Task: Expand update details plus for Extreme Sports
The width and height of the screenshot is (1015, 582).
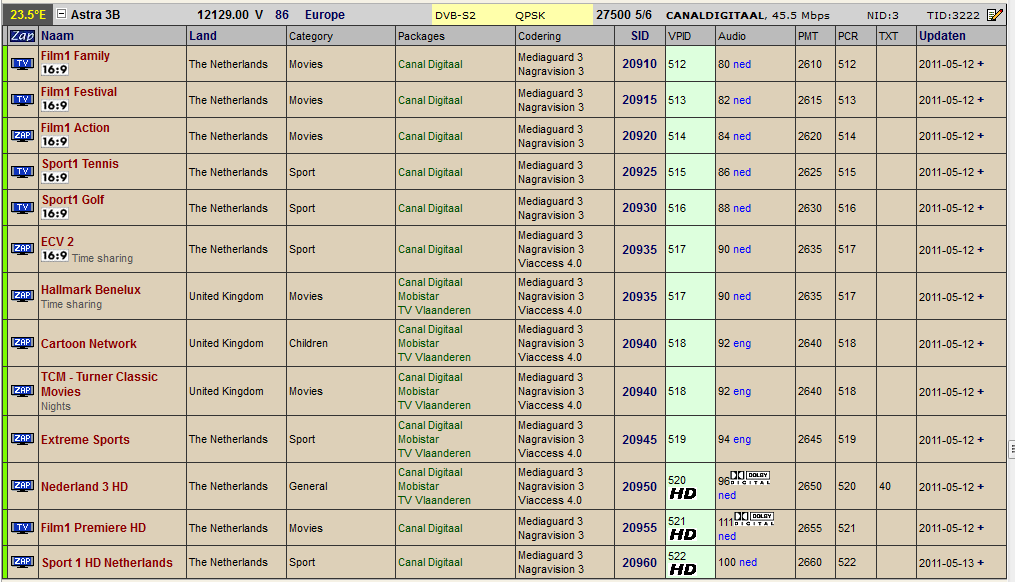Action: click(x=981, y=440)
